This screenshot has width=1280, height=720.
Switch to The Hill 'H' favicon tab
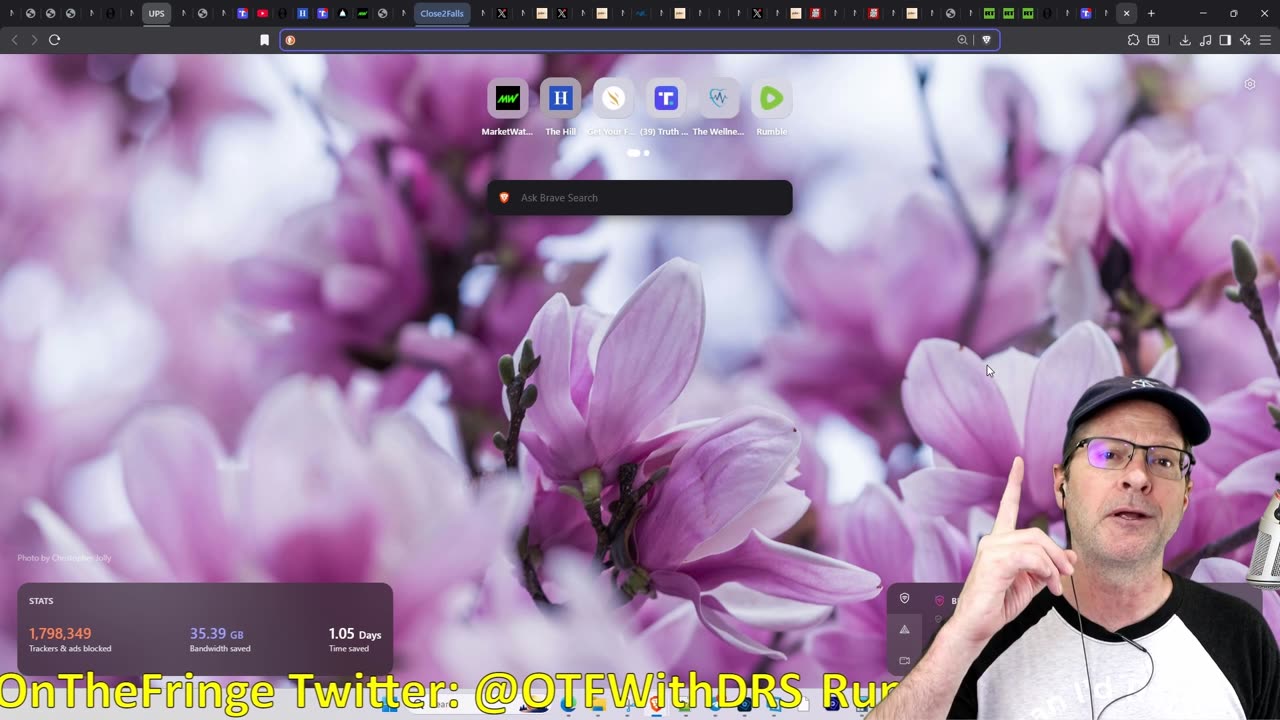tap(302, 14)
